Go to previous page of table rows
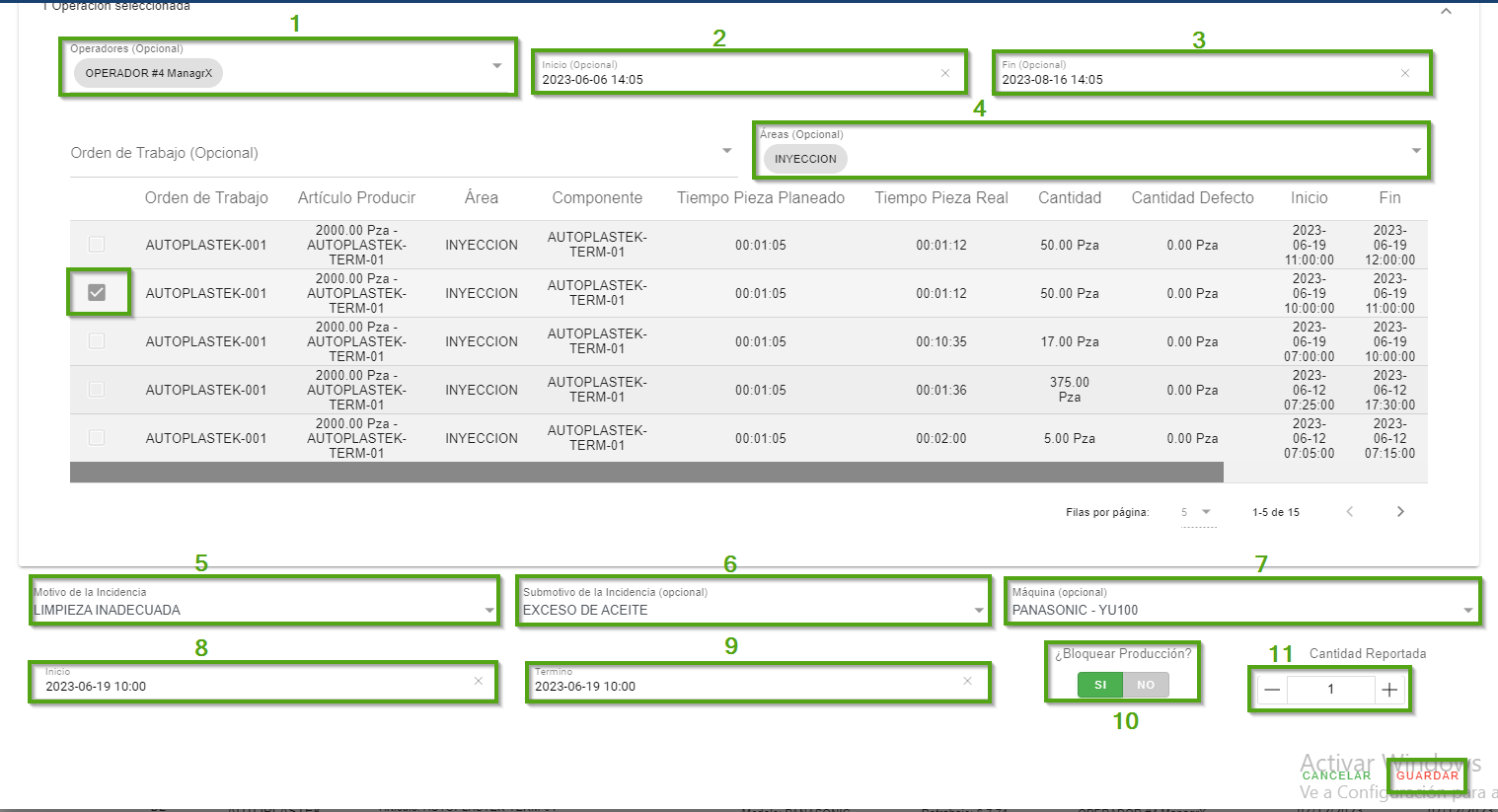This screenshot has height=812, width=1498. tap(1349, 511)
